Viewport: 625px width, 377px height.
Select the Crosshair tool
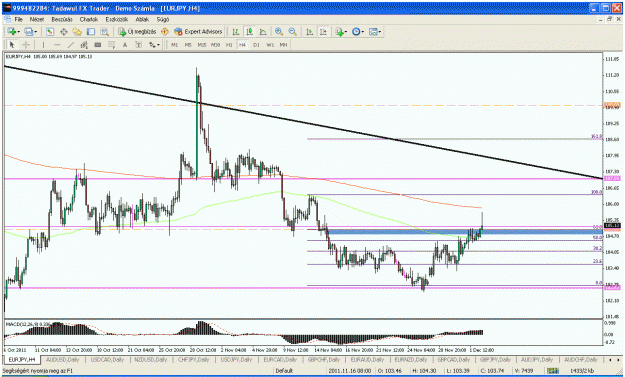26,45
